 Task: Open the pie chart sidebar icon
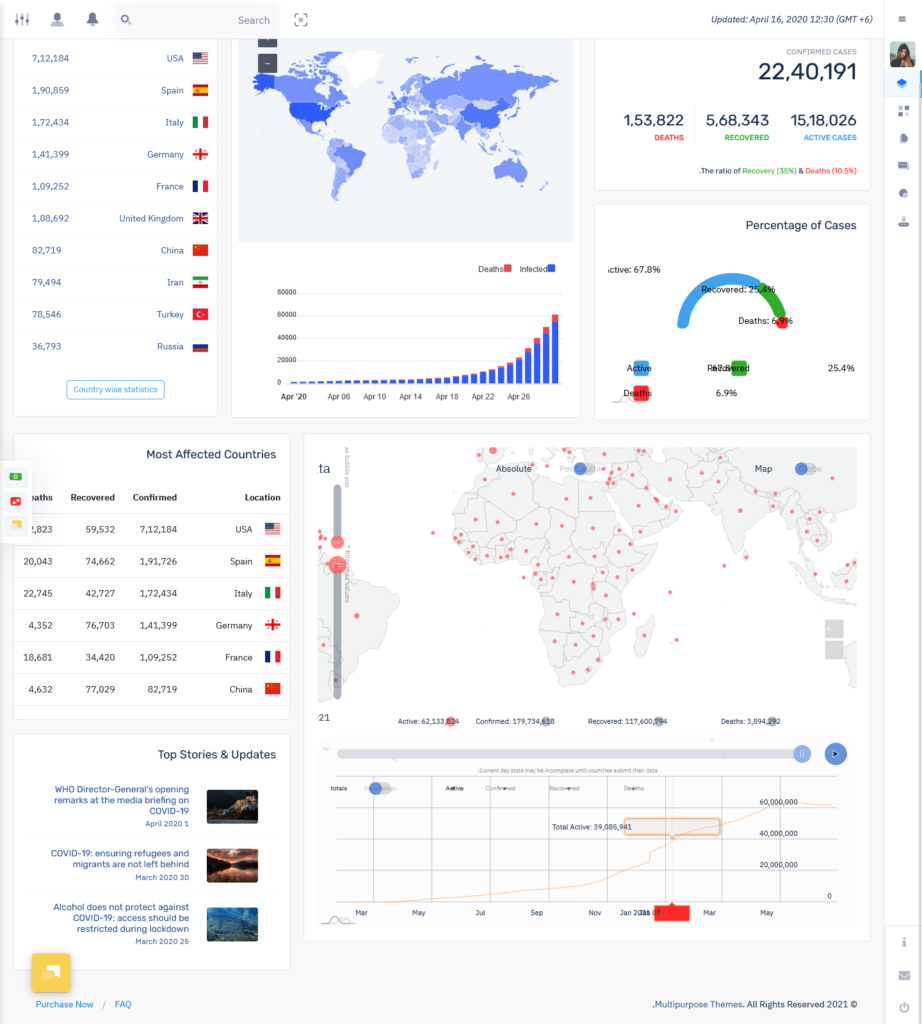903,193
